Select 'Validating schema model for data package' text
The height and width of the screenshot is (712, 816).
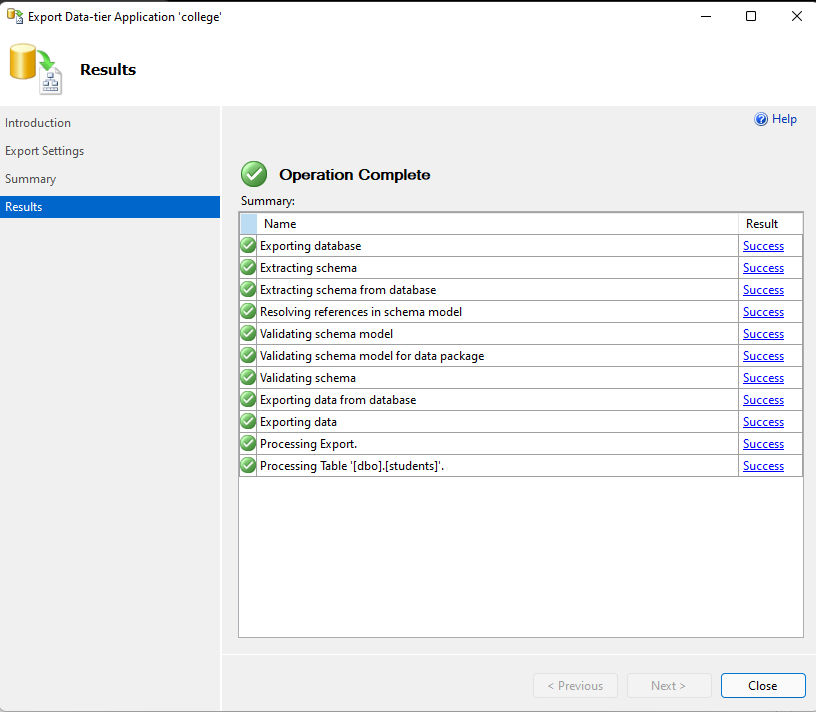(x=372, y=356)
